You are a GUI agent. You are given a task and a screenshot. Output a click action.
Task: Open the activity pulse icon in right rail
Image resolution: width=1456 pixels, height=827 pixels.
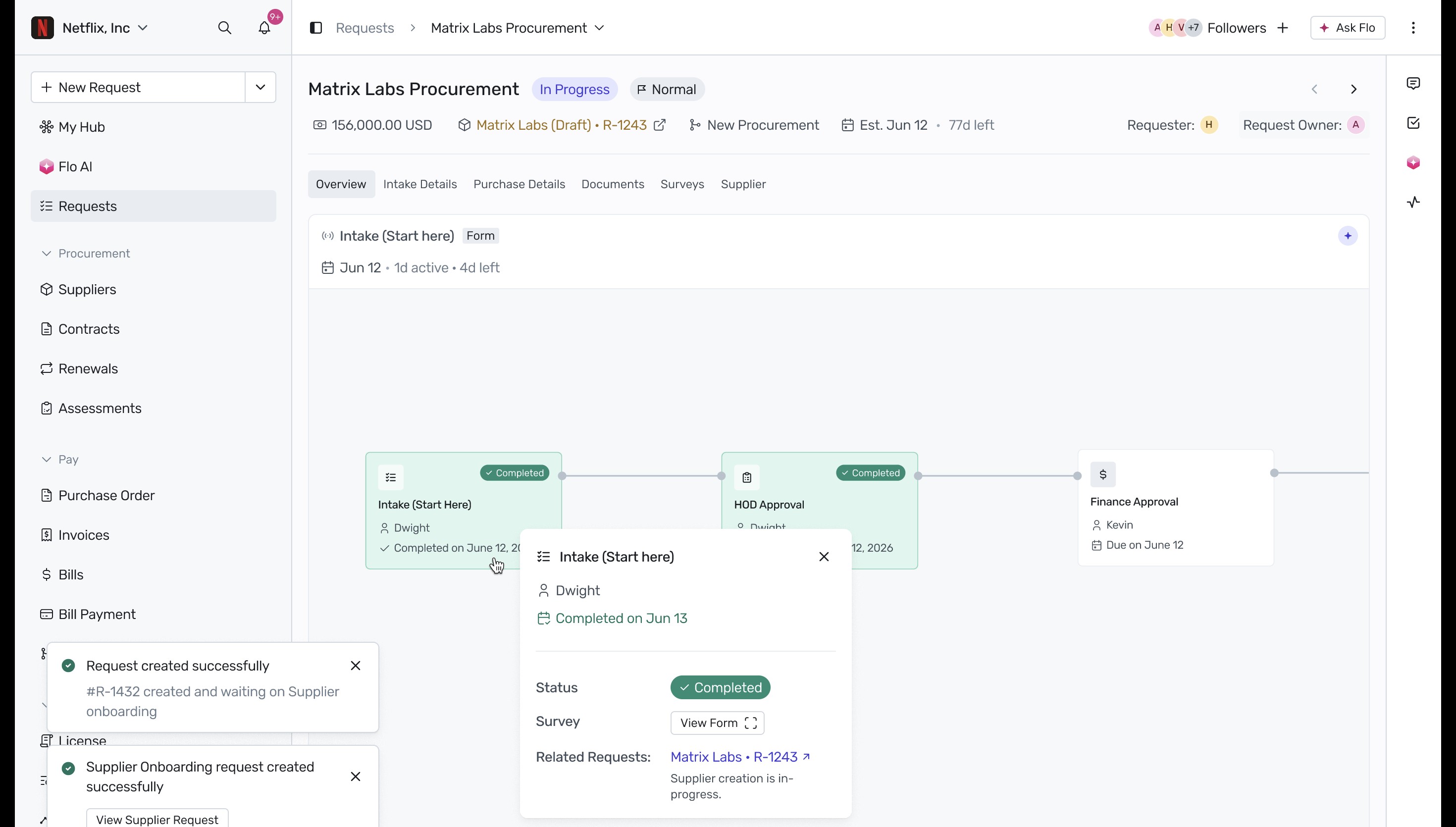[1413, 202]
